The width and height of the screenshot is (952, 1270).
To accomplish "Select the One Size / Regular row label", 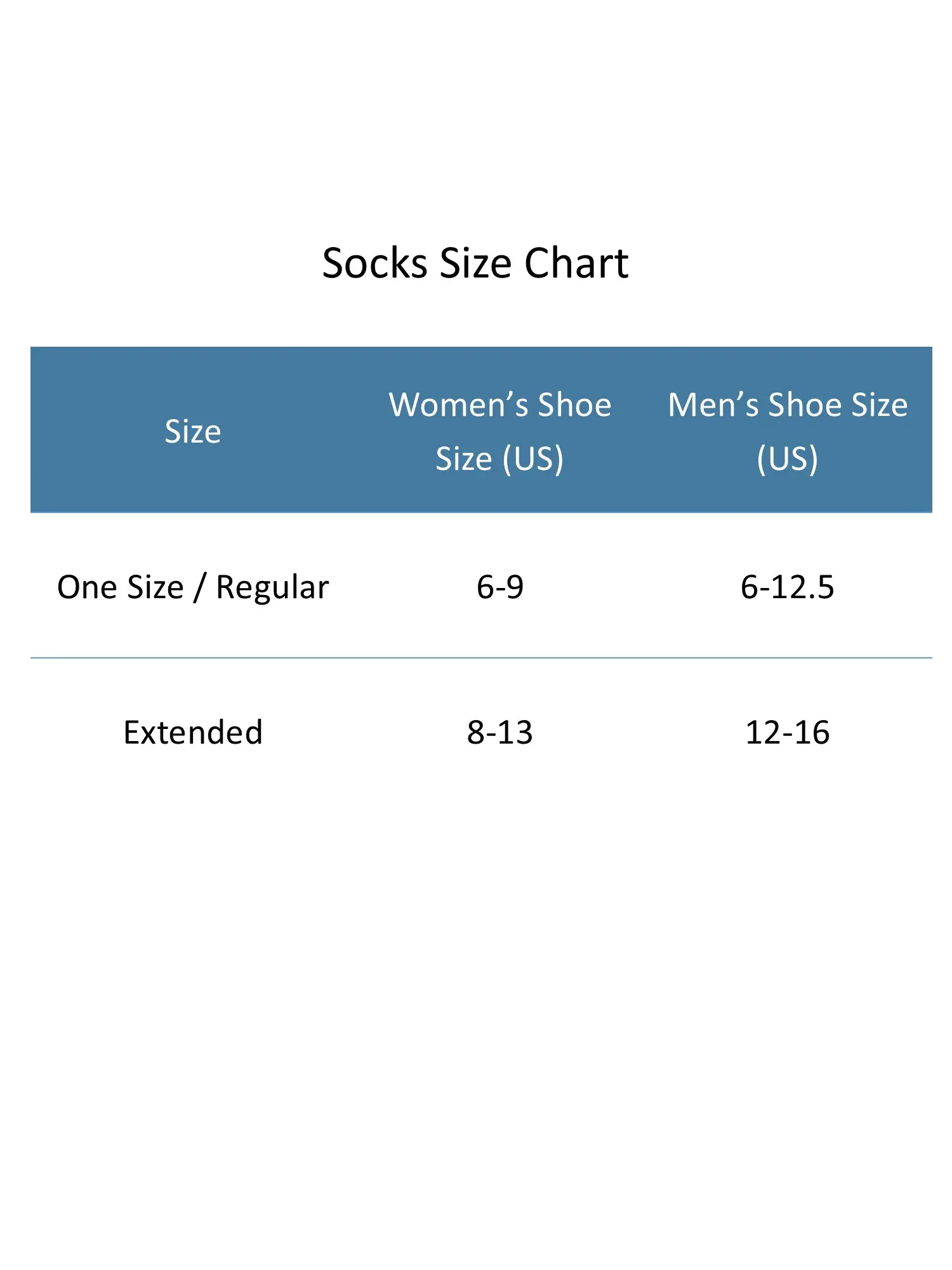I will click(x=192, y=587).
